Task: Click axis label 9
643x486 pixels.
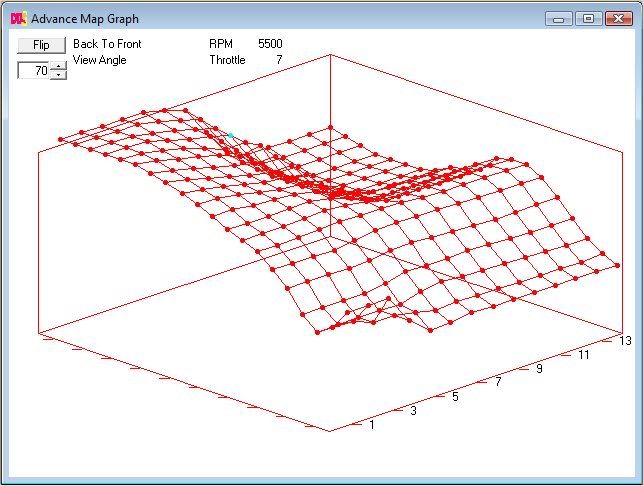Action: click(539, 369)
